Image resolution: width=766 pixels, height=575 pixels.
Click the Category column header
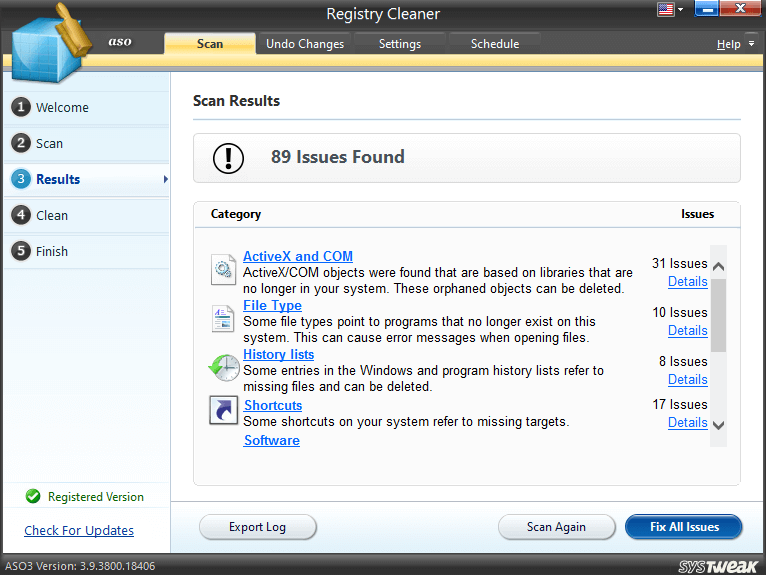(236, 214)
